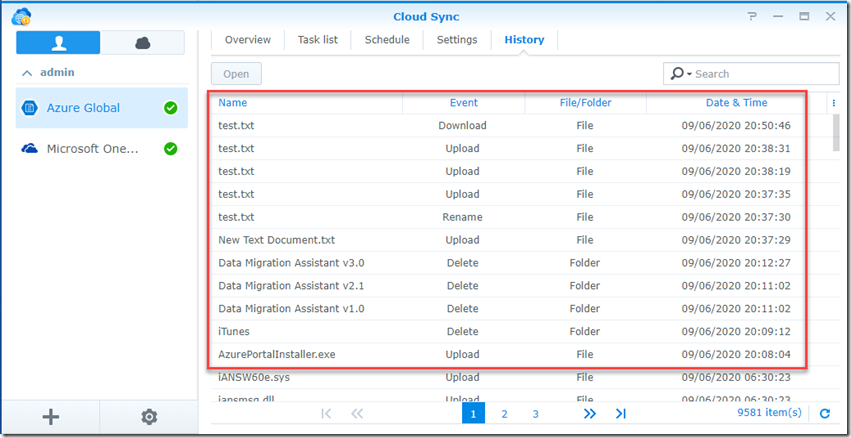Image resolution: width=851 pixels, height=438 pixels.
Task: Go to page 3
Action: point(535,414)
